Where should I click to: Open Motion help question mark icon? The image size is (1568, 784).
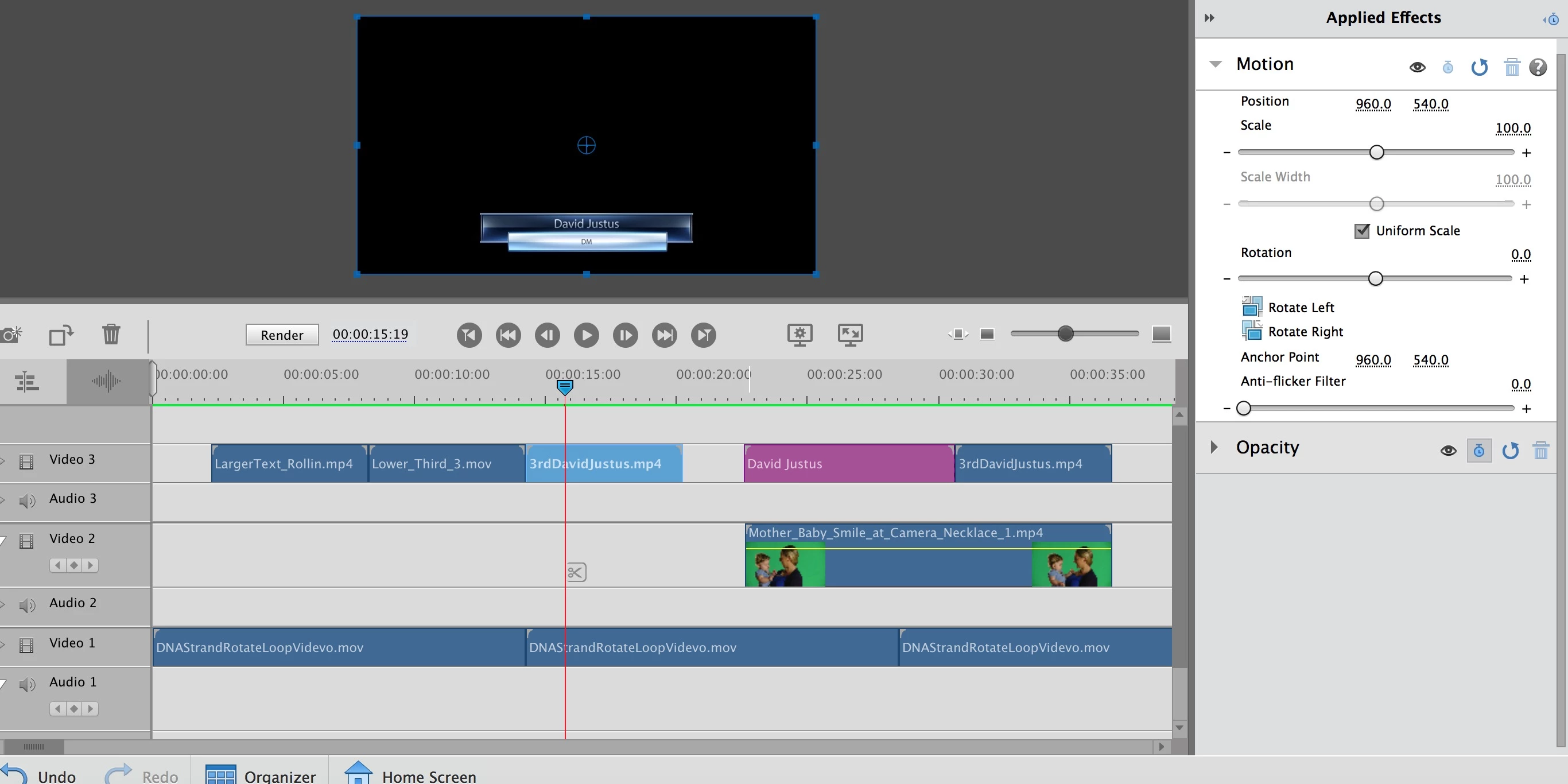click(1538, 67)
